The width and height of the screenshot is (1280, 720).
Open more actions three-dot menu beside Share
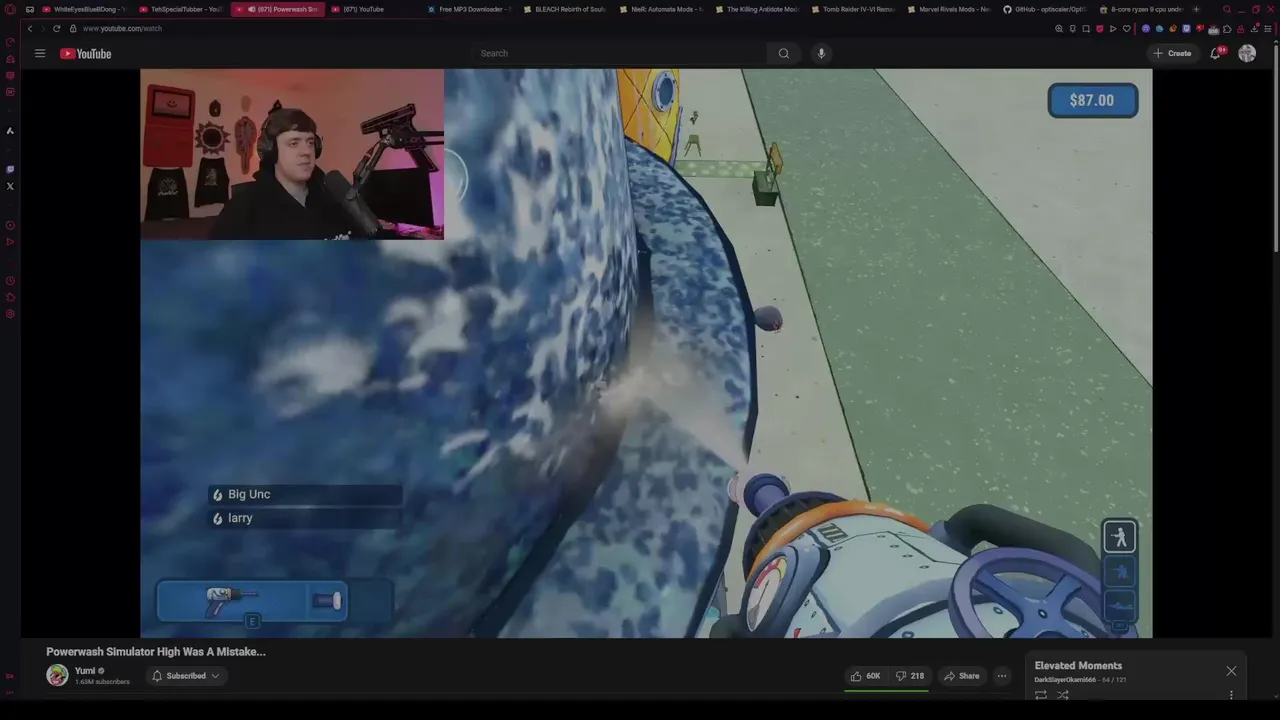[x=1001, y=676]
